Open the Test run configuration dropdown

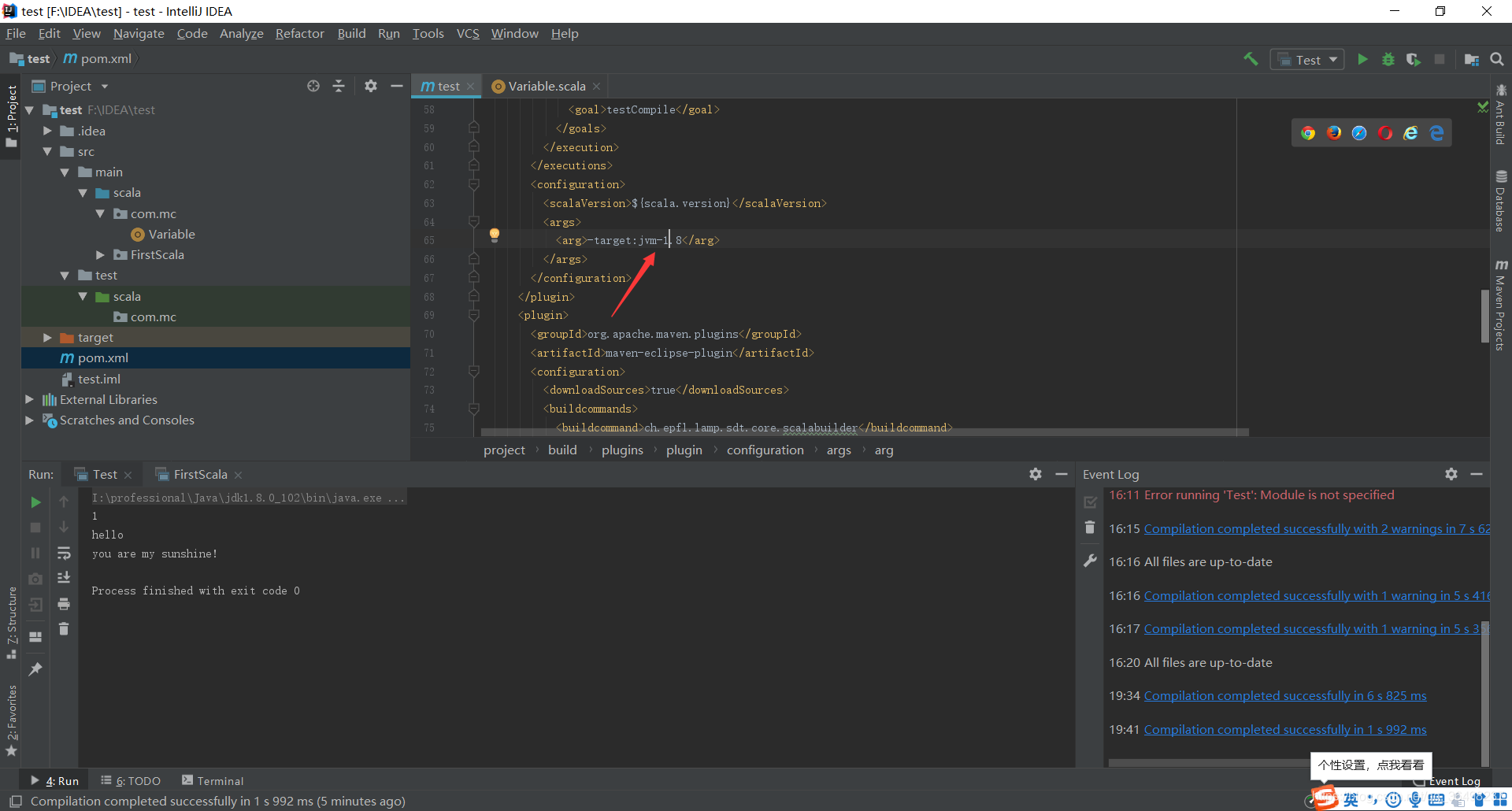[x=1307, y=60]
